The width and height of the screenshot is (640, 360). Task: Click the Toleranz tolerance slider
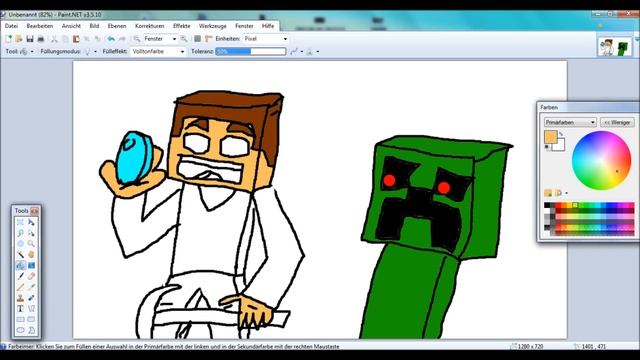[251, 51]
